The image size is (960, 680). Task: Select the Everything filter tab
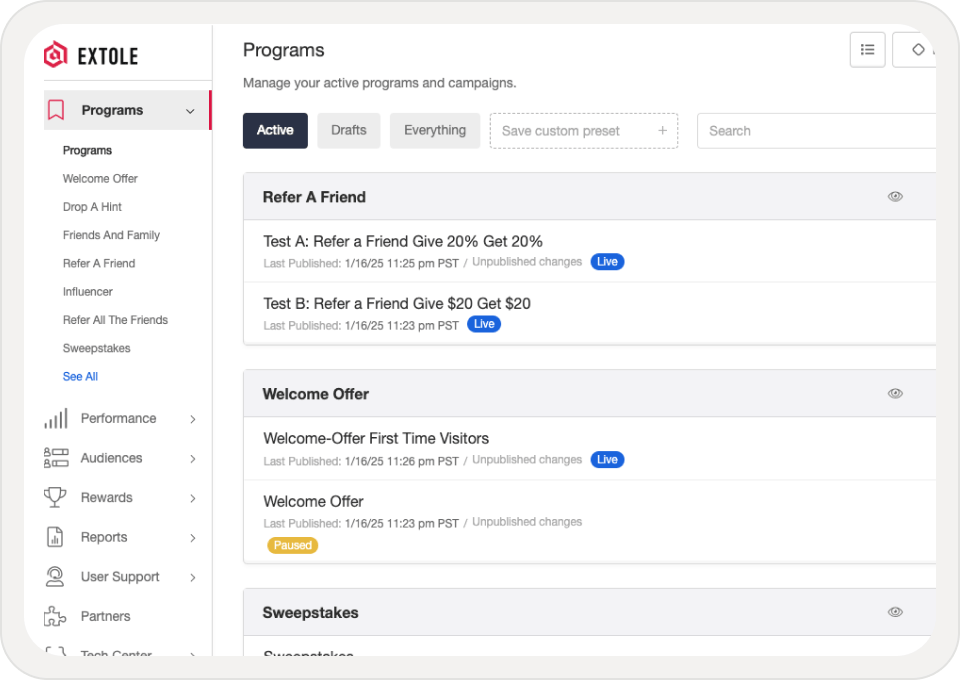coord(435,130)
